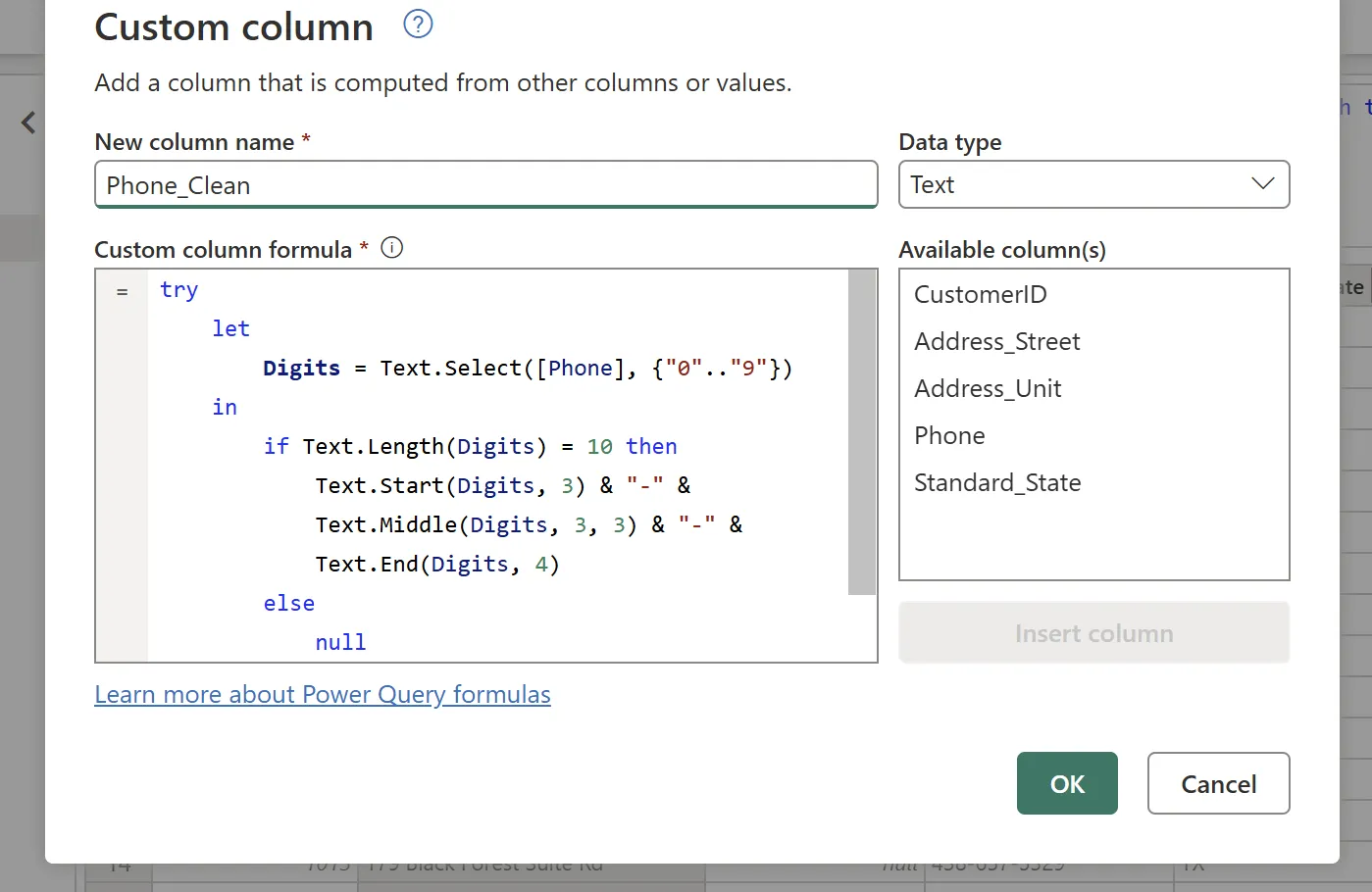Collapse the left pane chevron arrow
The image size is (1372, 892).
[28, 123]
